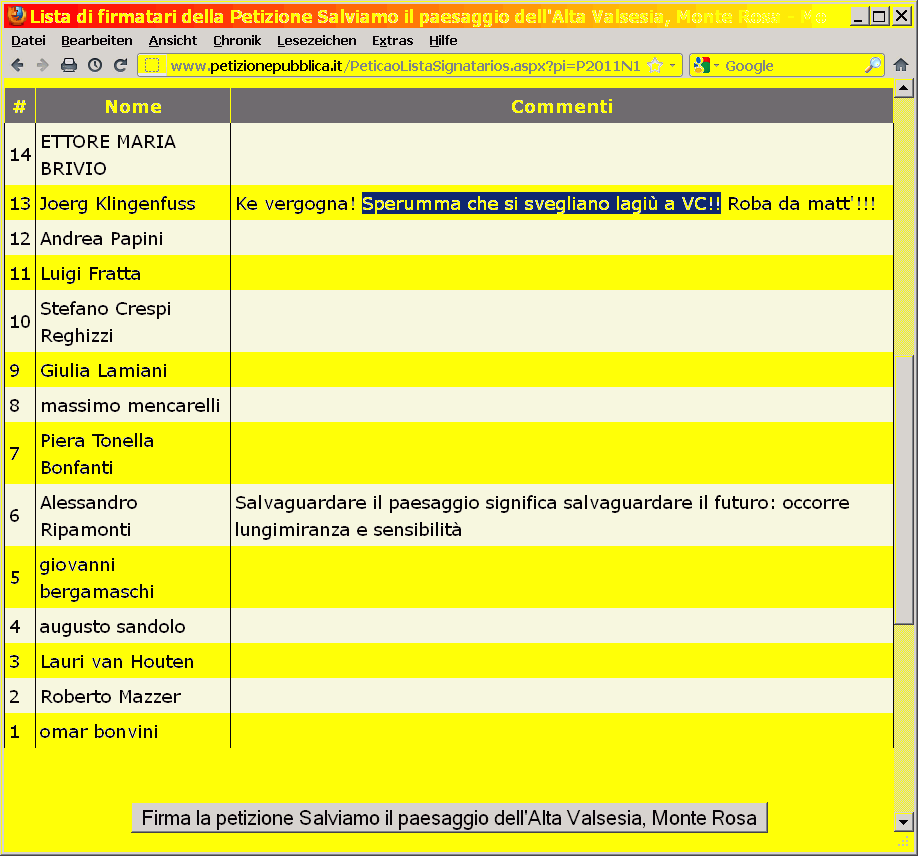918x856 pixels.
Task: Click the Forward navigation arrow
Action: [x=42, y=65]
